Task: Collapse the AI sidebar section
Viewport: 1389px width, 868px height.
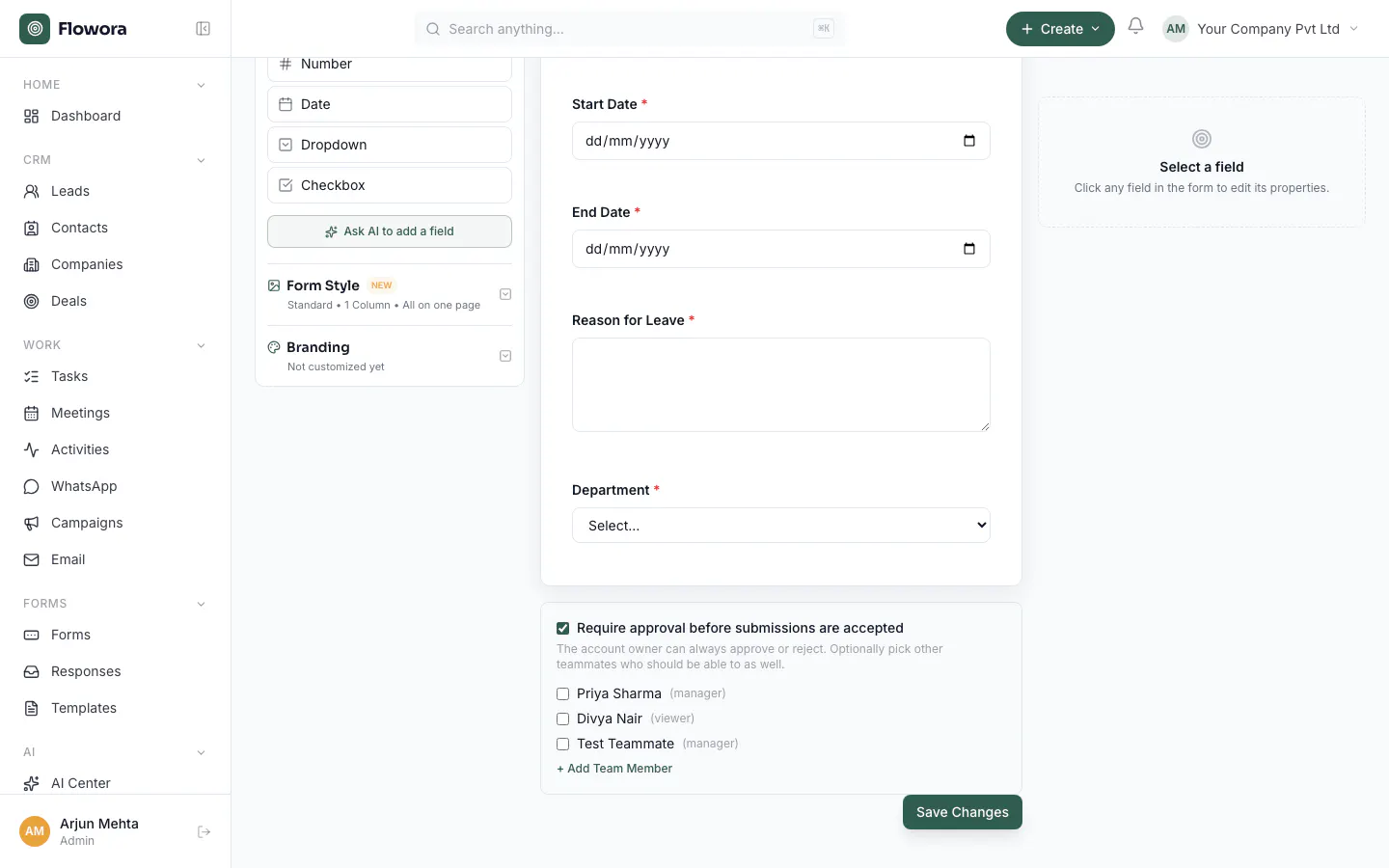Action: [201, 752]
